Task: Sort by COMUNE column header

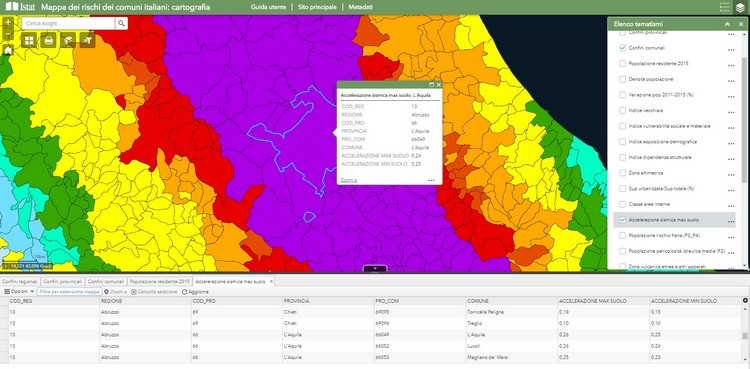Action: click(x=511, y=301)
